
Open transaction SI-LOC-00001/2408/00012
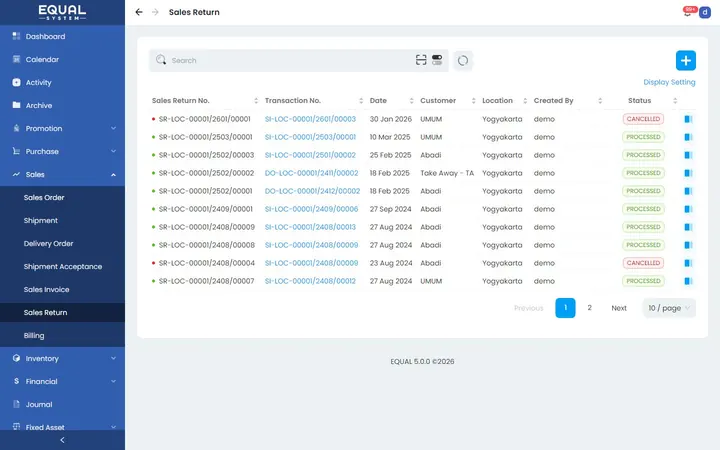310,281
